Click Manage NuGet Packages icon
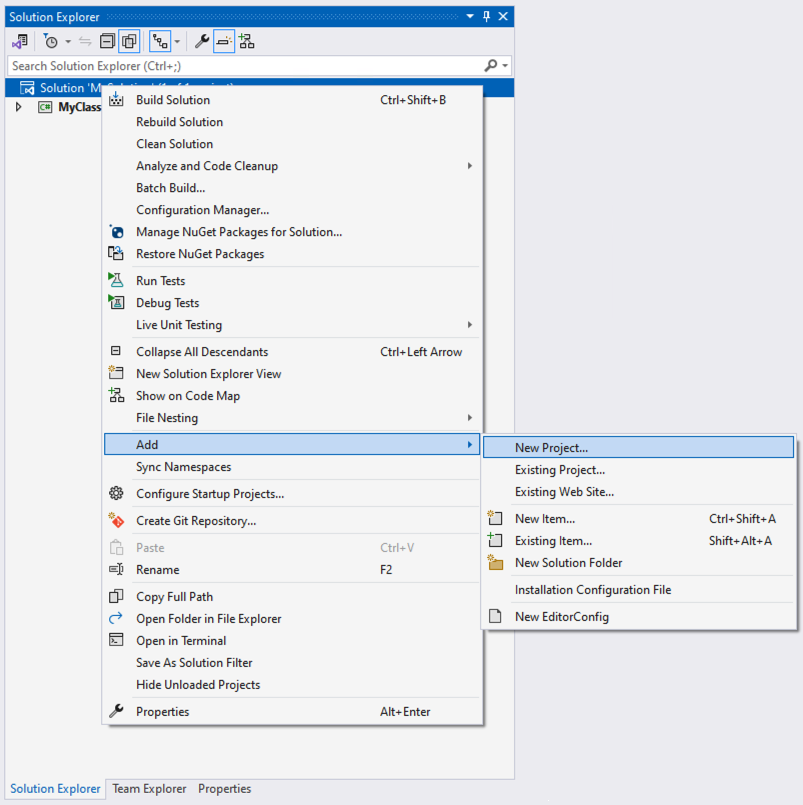This screenshot has width=803, height=805. [x=117, y=232]
